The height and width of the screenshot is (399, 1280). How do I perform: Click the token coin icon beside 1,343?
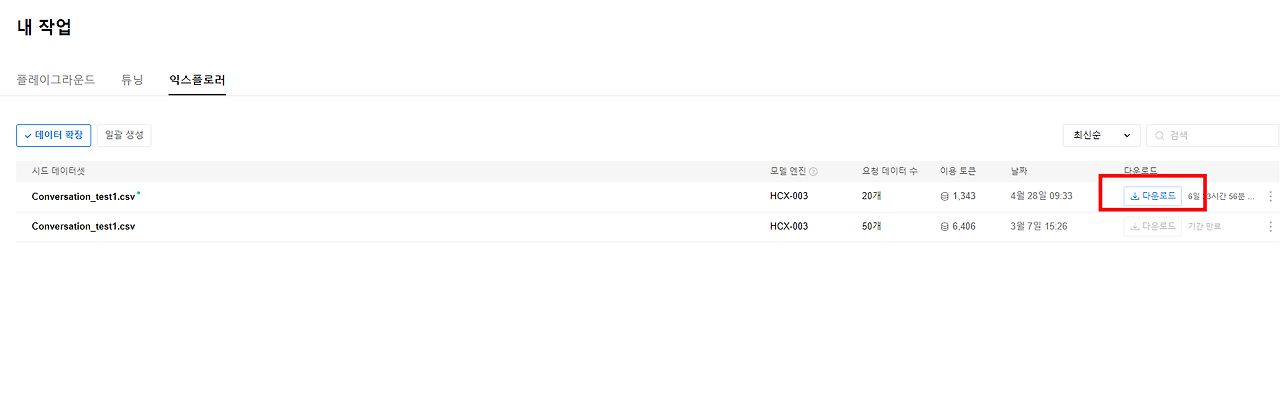[x=945, y=196]
